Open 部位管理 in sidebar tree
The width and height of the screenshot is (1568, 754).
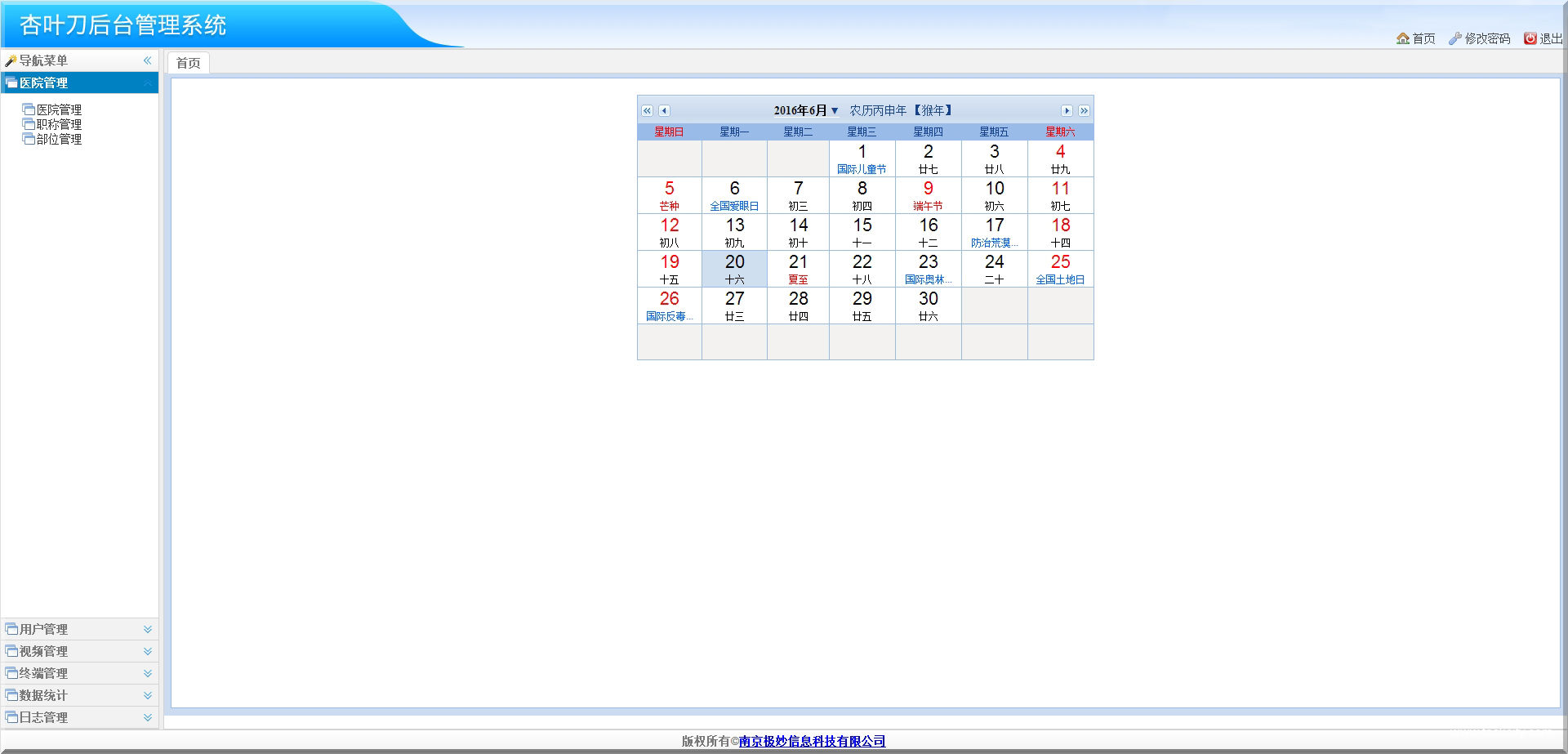(x=59, y=139)
